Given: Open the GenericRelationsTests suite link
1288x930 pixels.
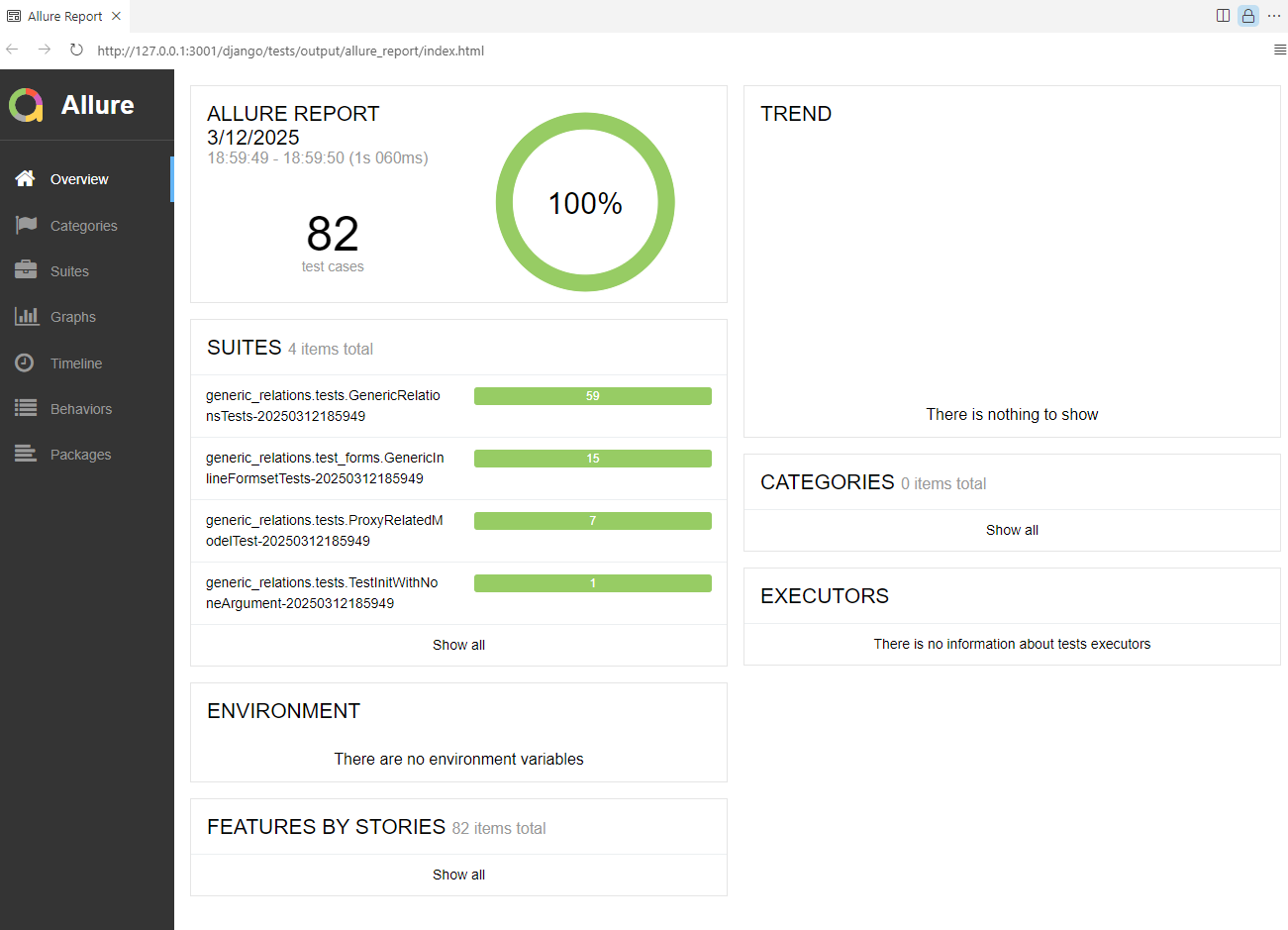Looking at the screenshot, I should tap(323, 405).
